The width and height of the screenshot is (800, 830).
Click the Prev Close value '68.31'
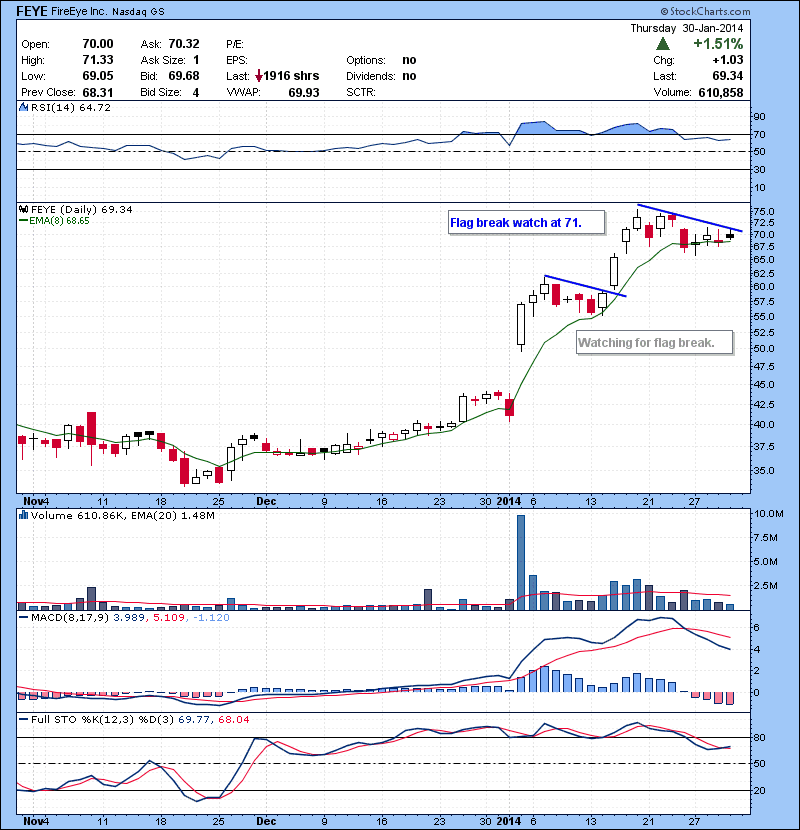click(98, 93)
